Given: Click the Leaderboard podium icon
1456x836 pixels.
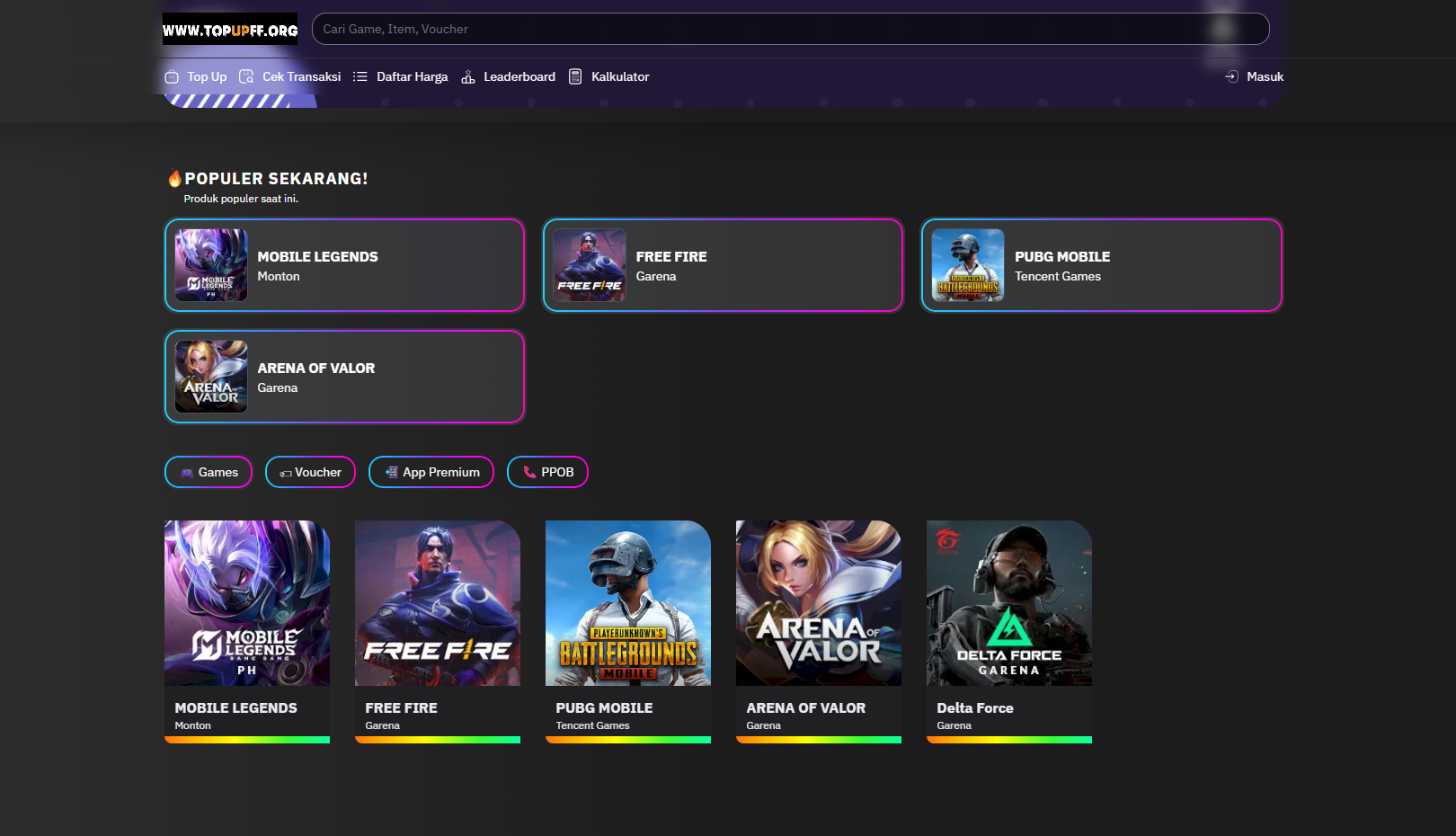Looking at the screenshot, I should point(468,77).
